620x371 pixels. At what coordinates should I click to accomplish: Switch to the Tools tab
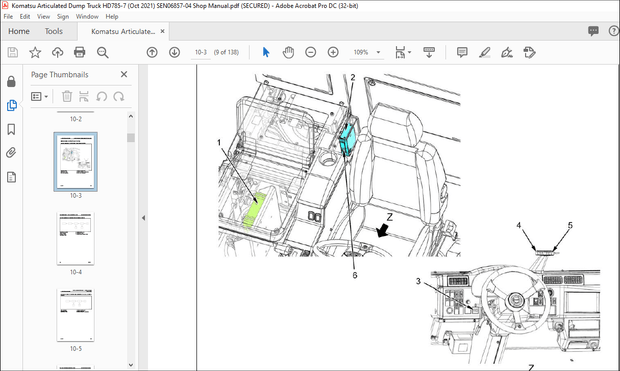pos(53,31)
